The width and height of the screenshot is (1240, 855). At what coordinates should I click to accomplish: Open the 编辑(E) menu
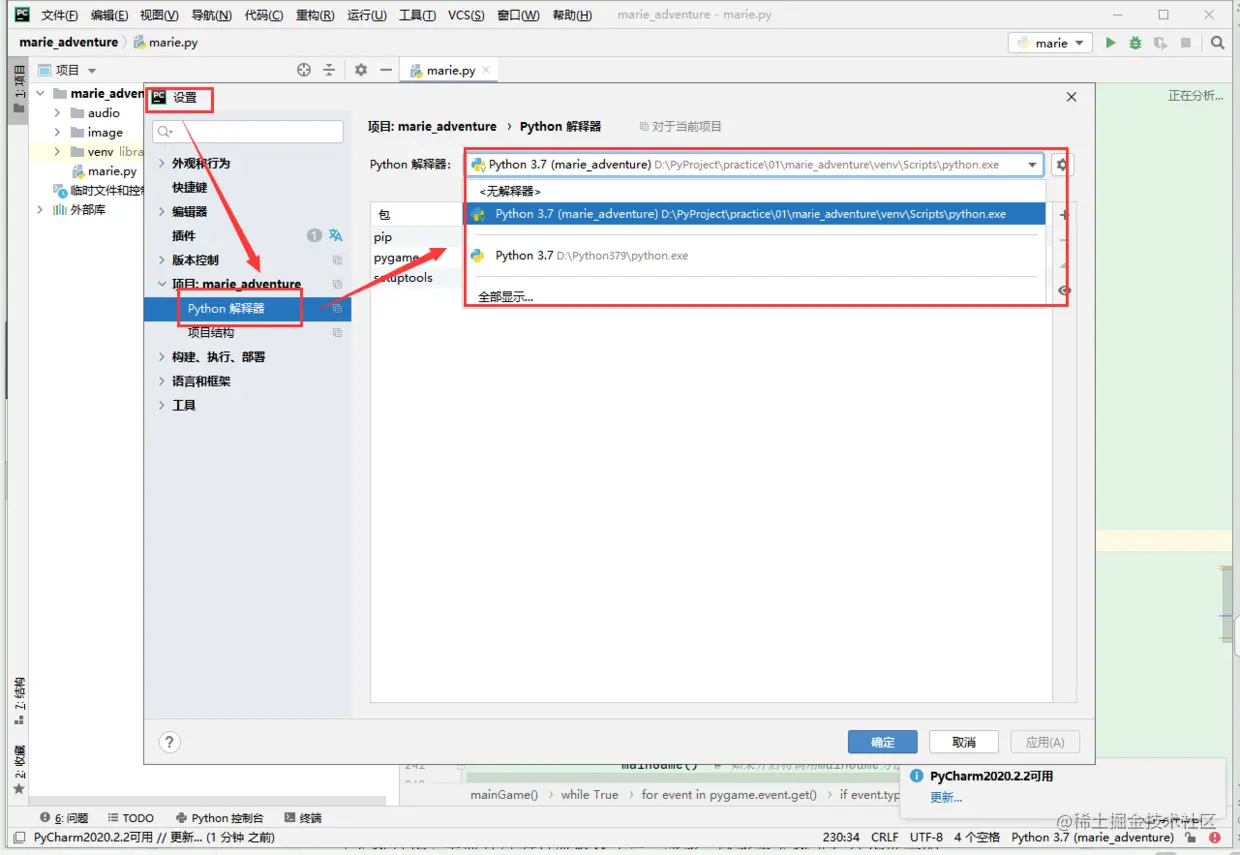click(x=109, y=15)
